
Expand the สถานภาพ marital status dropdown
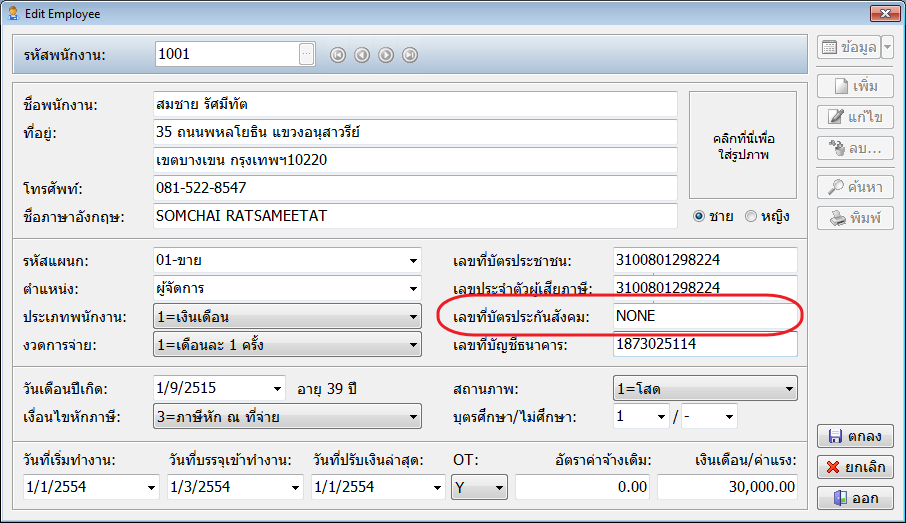pos(789,388)
